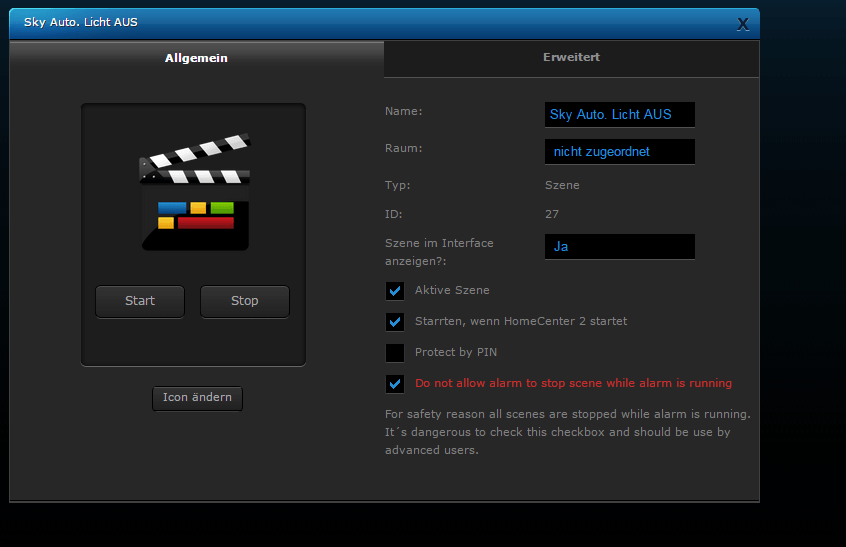Viewport: 846px width, 547px height.
Task: Click the Name field with Sky Auto. Licht AUS
Action: pyautogui.click(x=619, y=115)
